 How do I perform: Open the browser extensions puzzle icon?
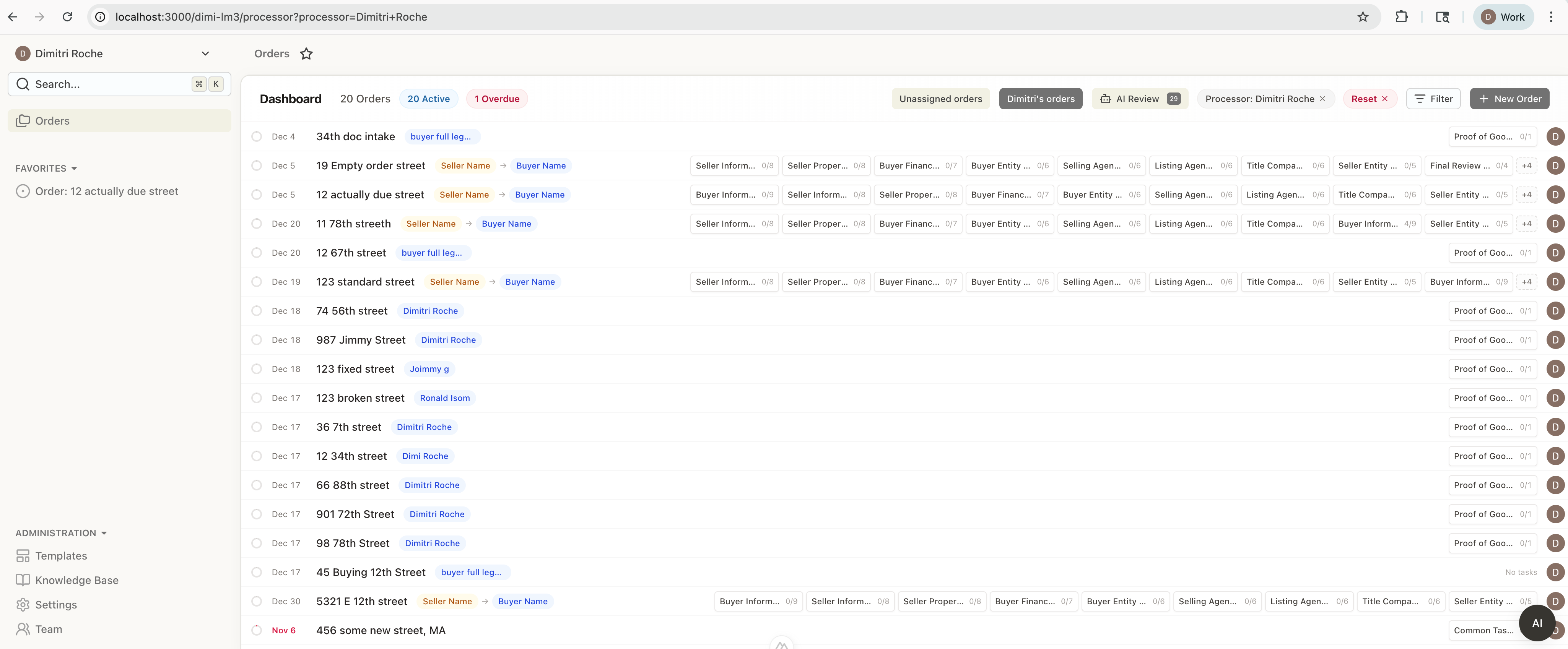[x=1401, y=17]
